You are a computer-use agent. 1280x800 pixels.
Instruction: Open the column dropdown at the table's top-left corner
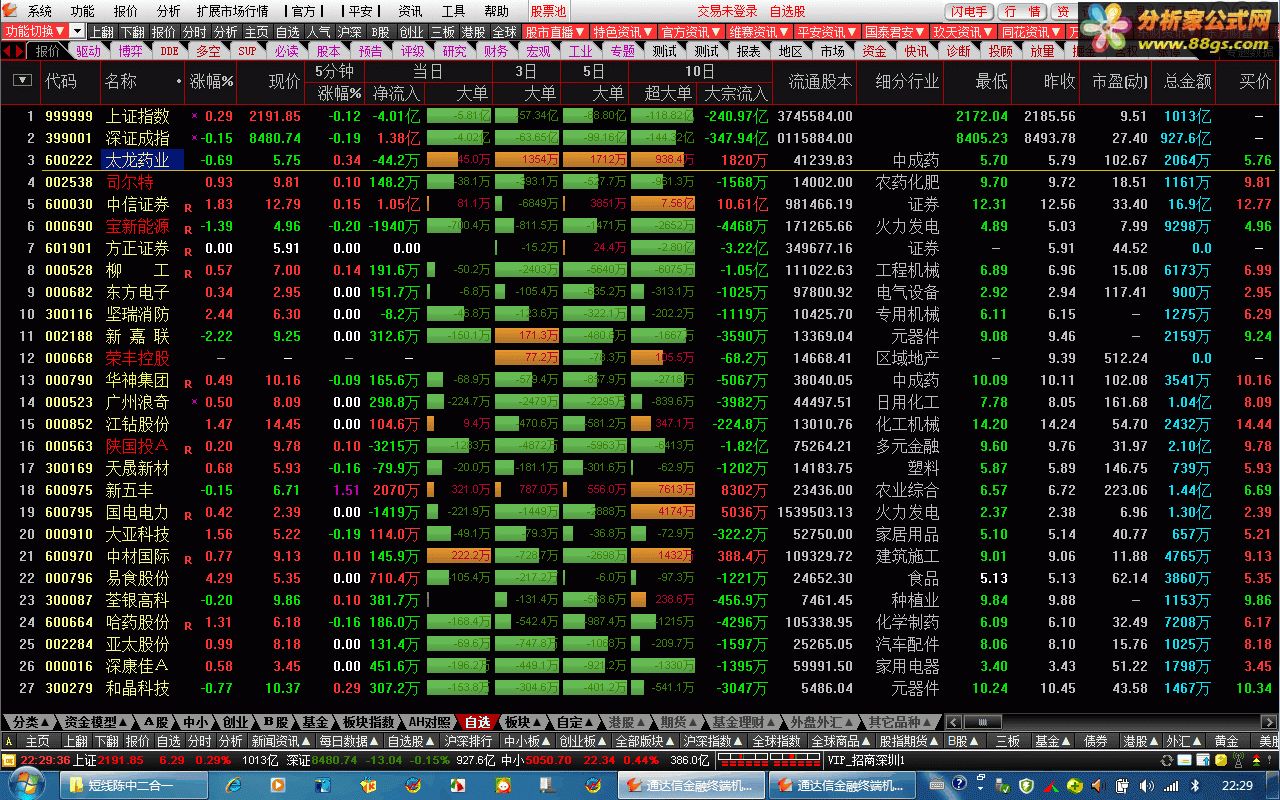[21, 81]
